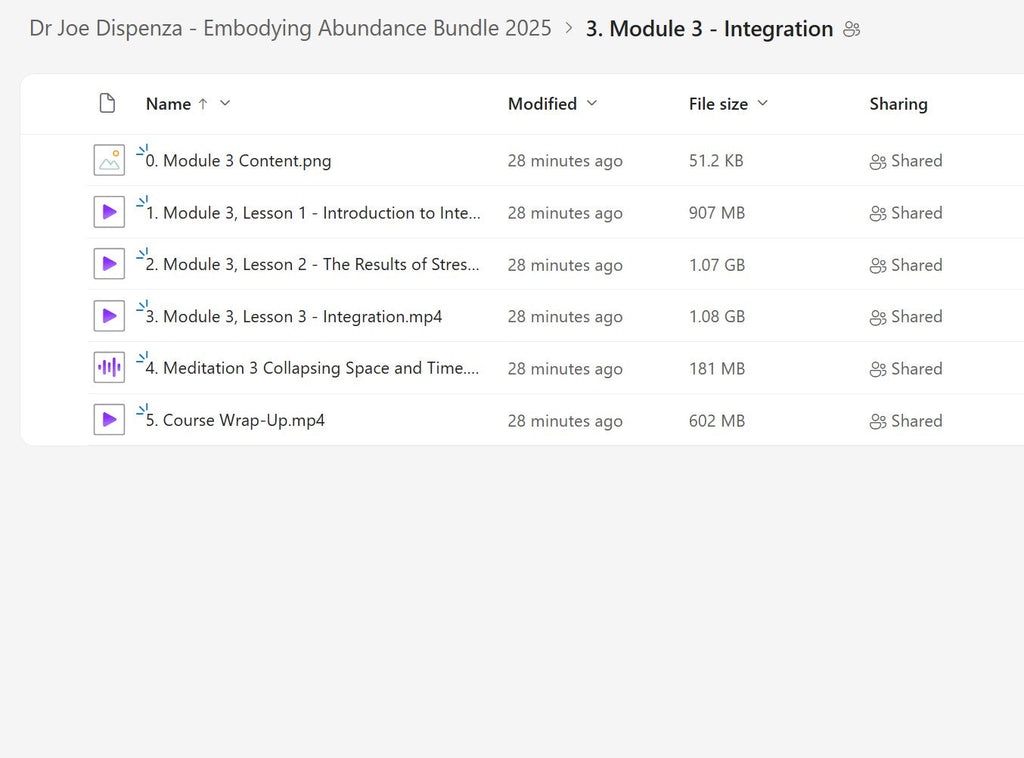Viewport: 1024px width, 758px height.
Task: Click the shared people icon beside the folder title
Action: tap(852, 29)
